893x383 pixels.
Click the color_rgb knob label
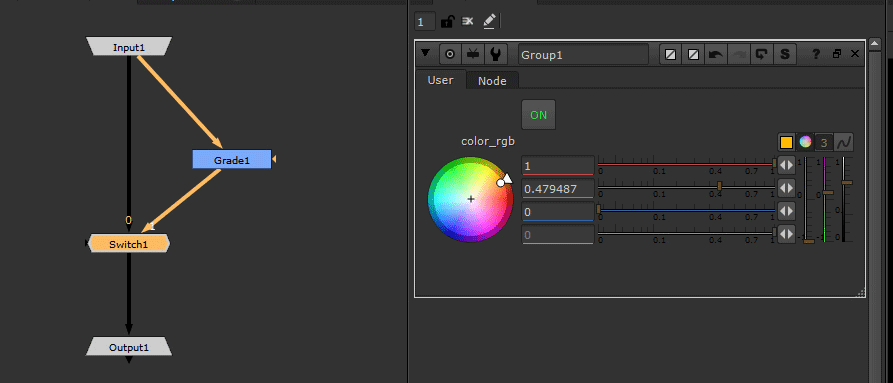pos(488,141)
